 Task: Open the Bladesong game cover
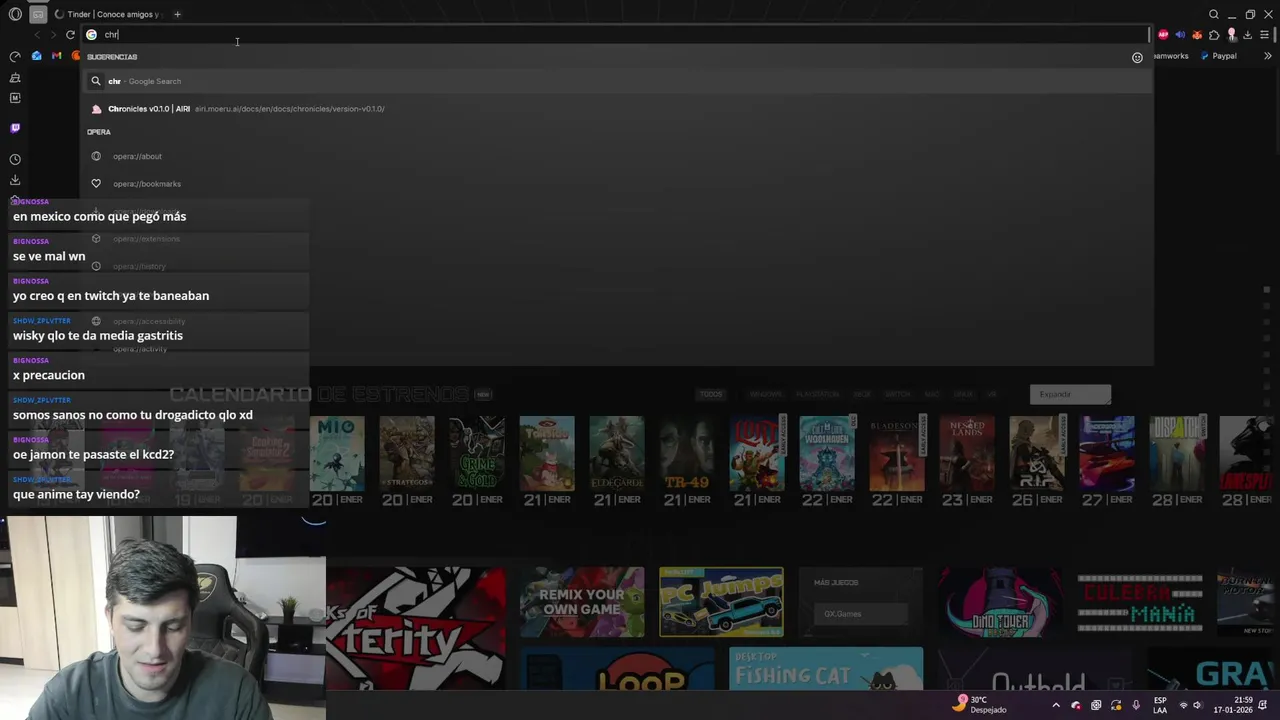(x=897, y=453)
